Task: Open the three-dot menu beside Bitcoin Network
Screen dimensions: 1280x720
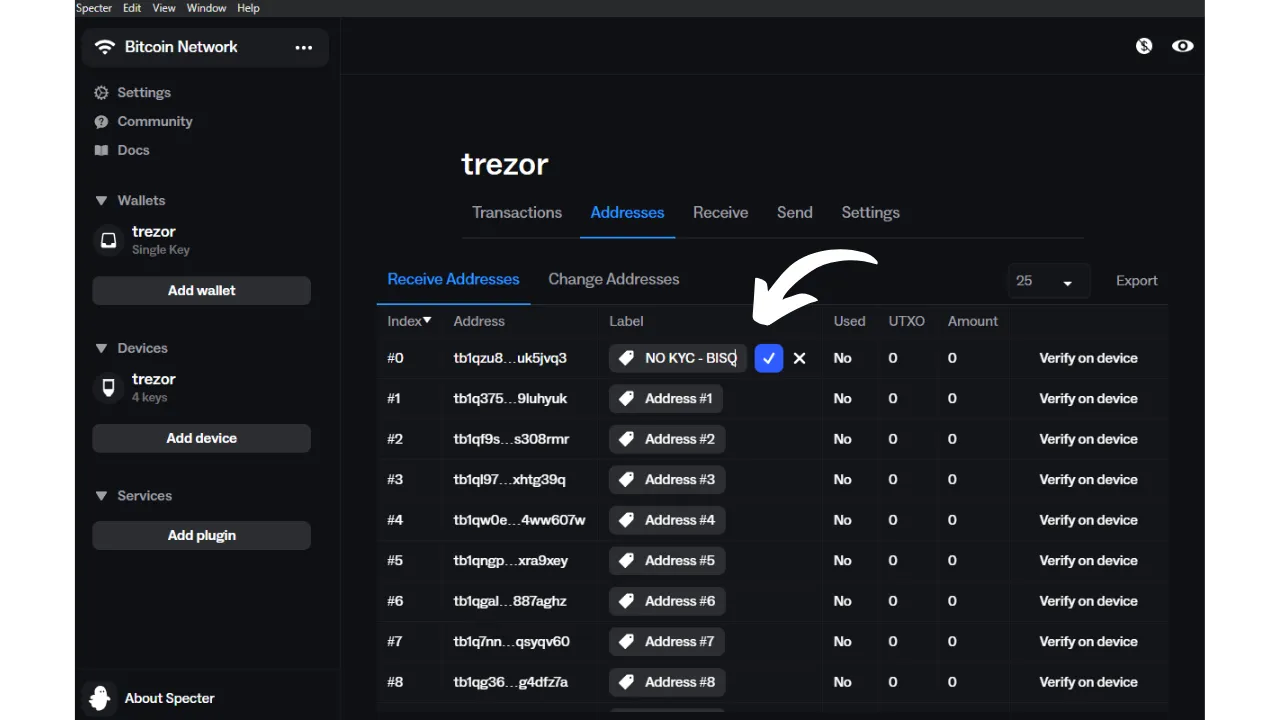Action: click(x=304, y=47)
